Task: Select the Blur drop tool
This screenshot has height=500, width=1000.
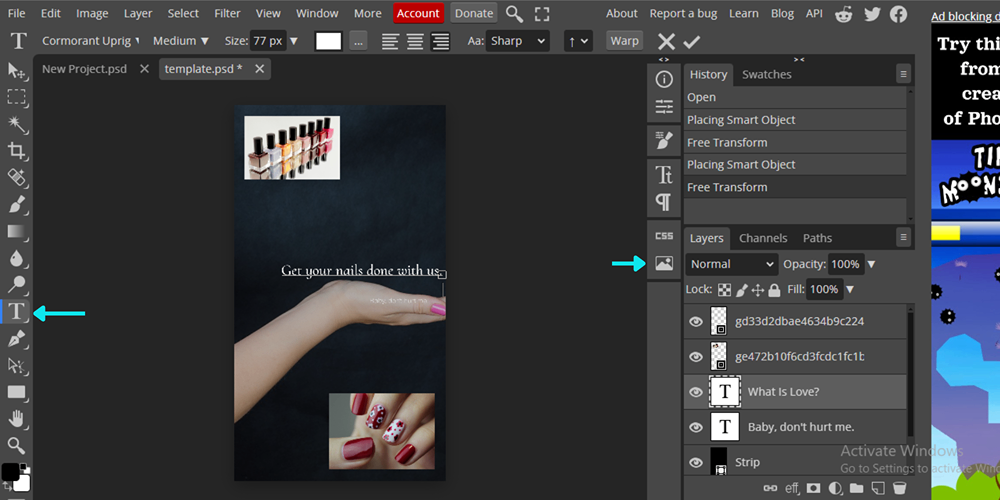Action: [x=16, y=258]
